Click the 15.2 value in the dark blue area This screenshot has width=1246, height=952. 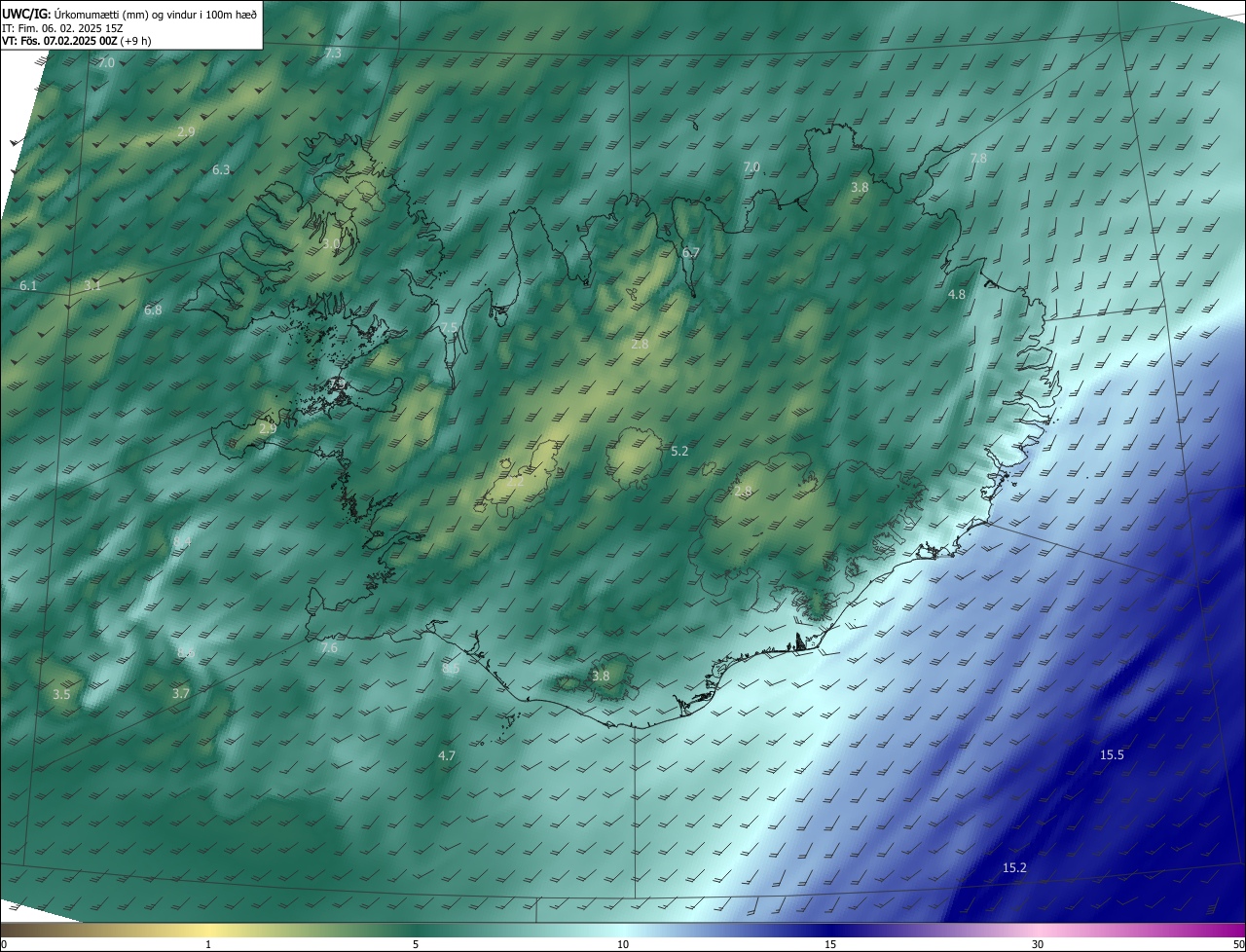(x=1014, y=867)
